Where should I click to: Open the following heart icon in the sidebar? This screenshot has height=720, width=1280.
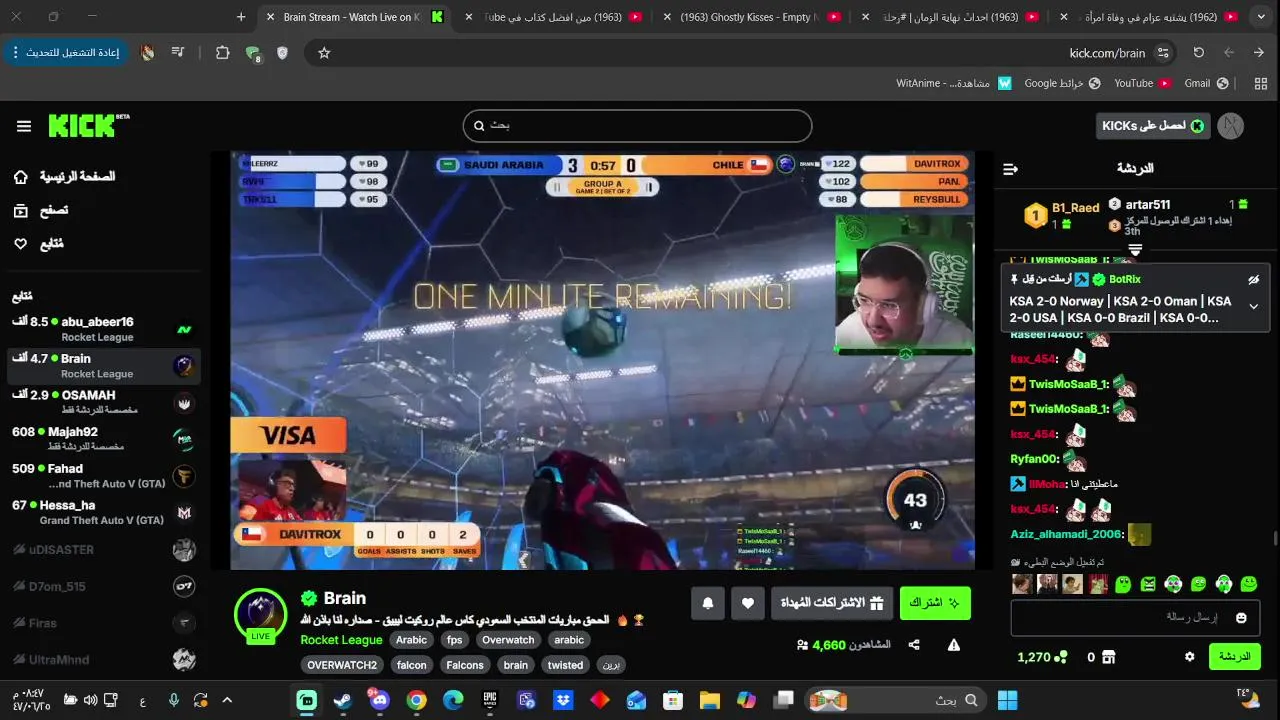(21, 244)
